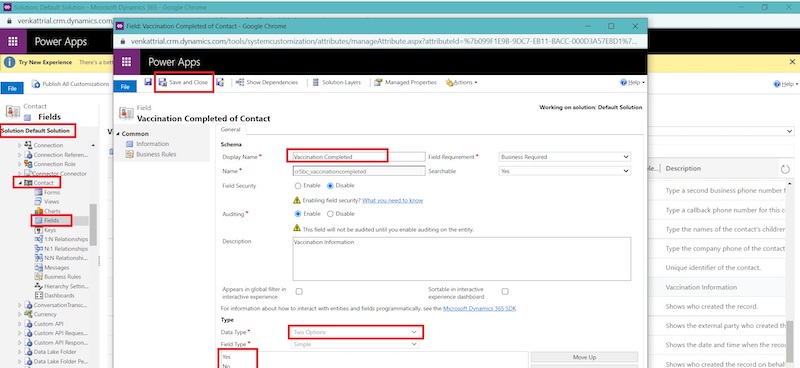
Task: Expand the Custom API node
Action: (20, 324)
